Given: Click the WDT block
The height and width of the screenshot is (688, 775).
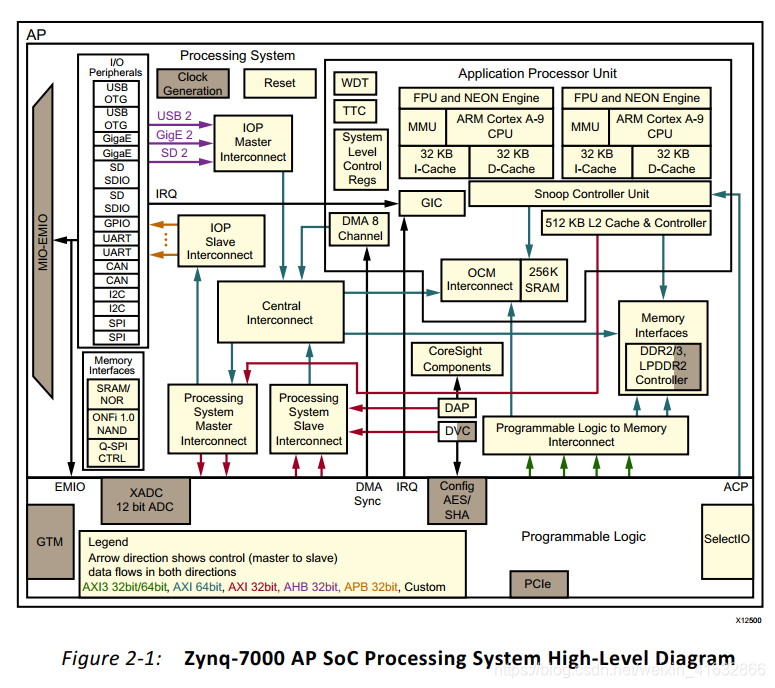Looking at the screenshot, I should (x=355, y=83).
